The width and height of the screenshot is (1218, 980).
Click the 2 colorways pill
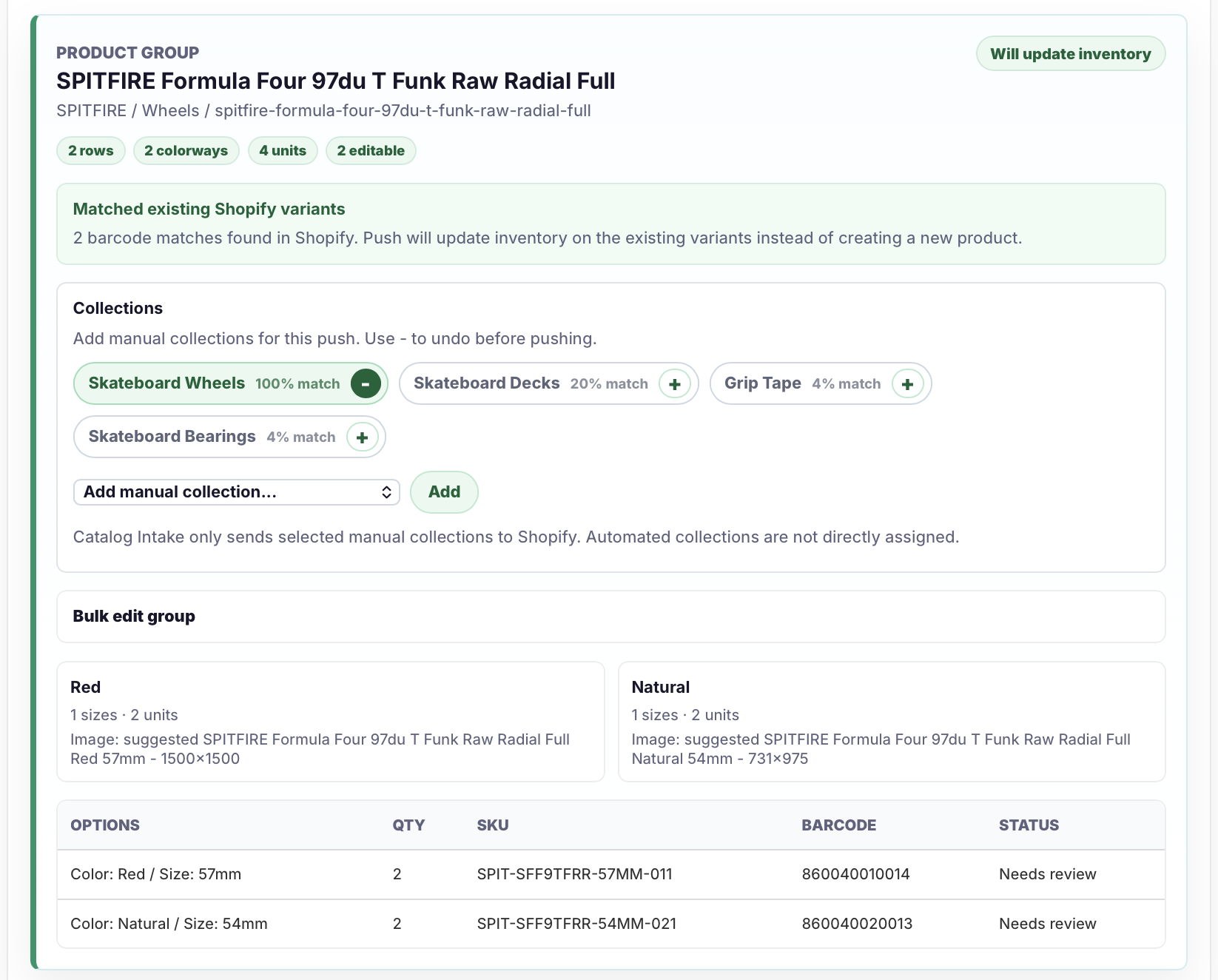coord(186,151)
